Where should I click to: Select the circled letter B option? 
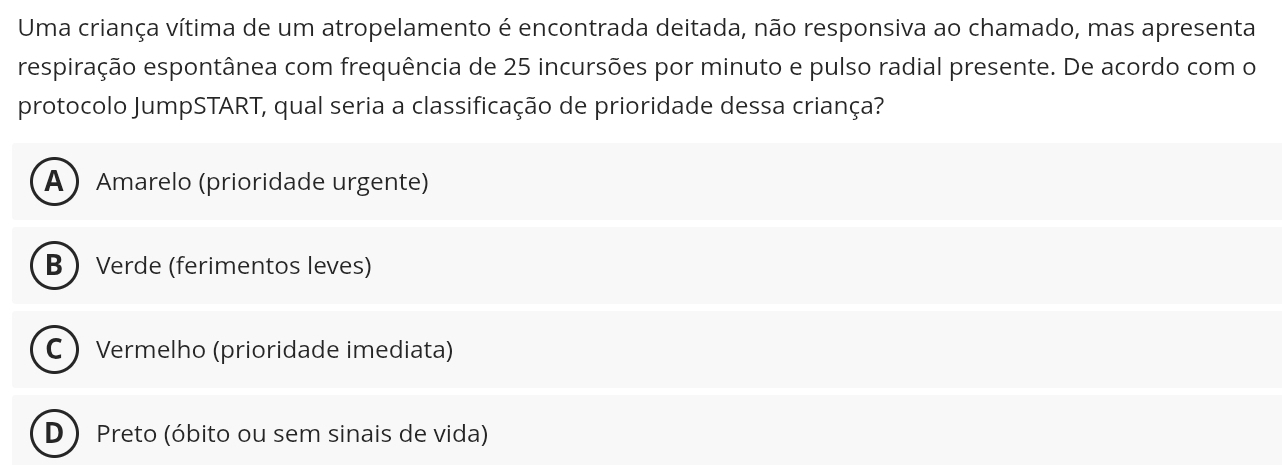coord(54,265)
